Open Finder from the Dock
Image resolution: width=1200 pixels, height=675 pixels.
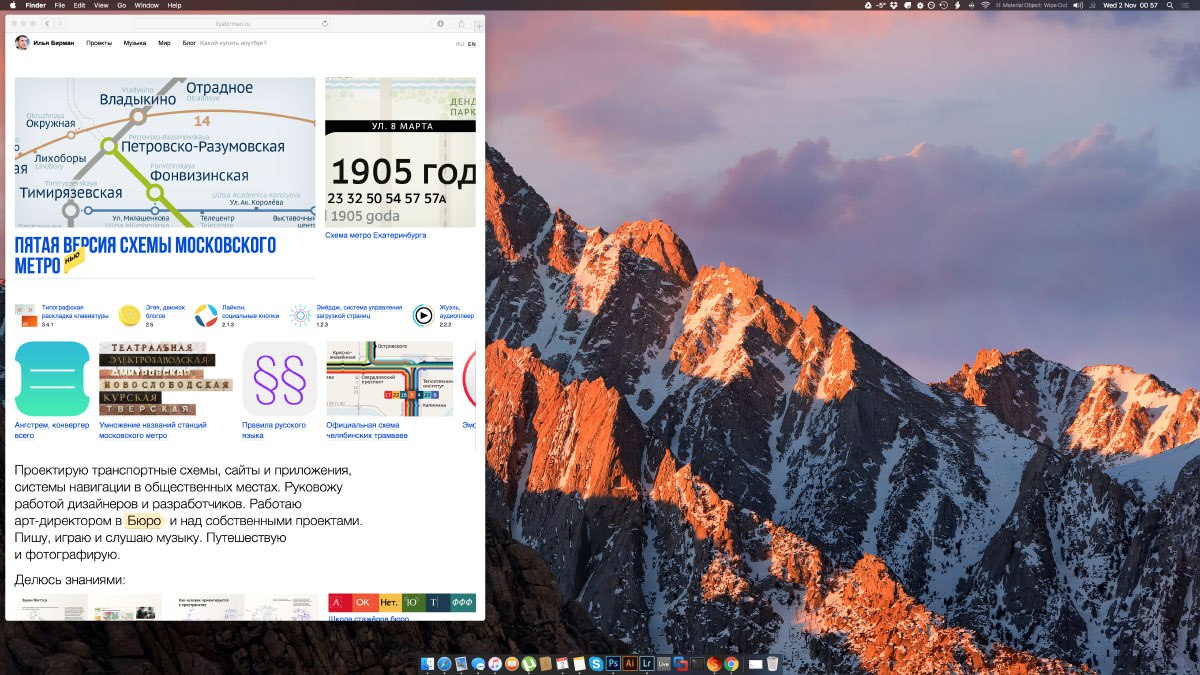[x=428, y=663]
